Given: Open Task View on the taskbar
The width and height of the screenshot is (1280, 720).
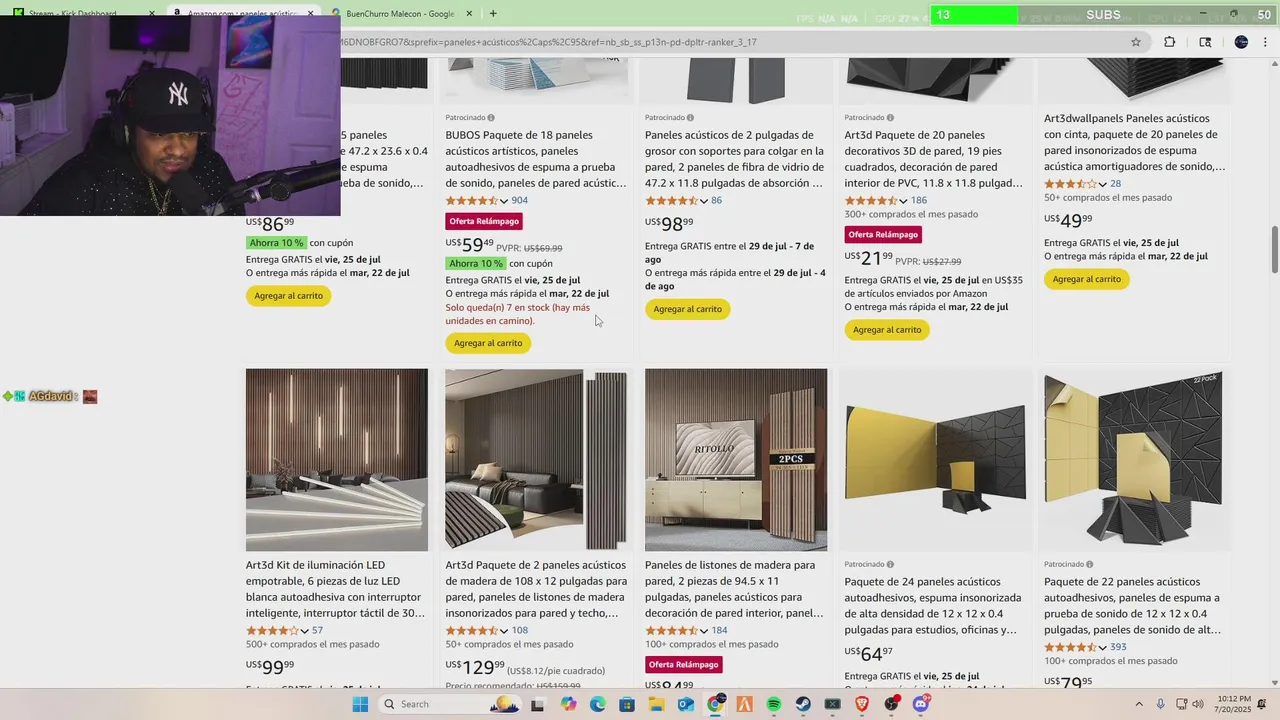Looking at the screenshot, I should (537, 704).
